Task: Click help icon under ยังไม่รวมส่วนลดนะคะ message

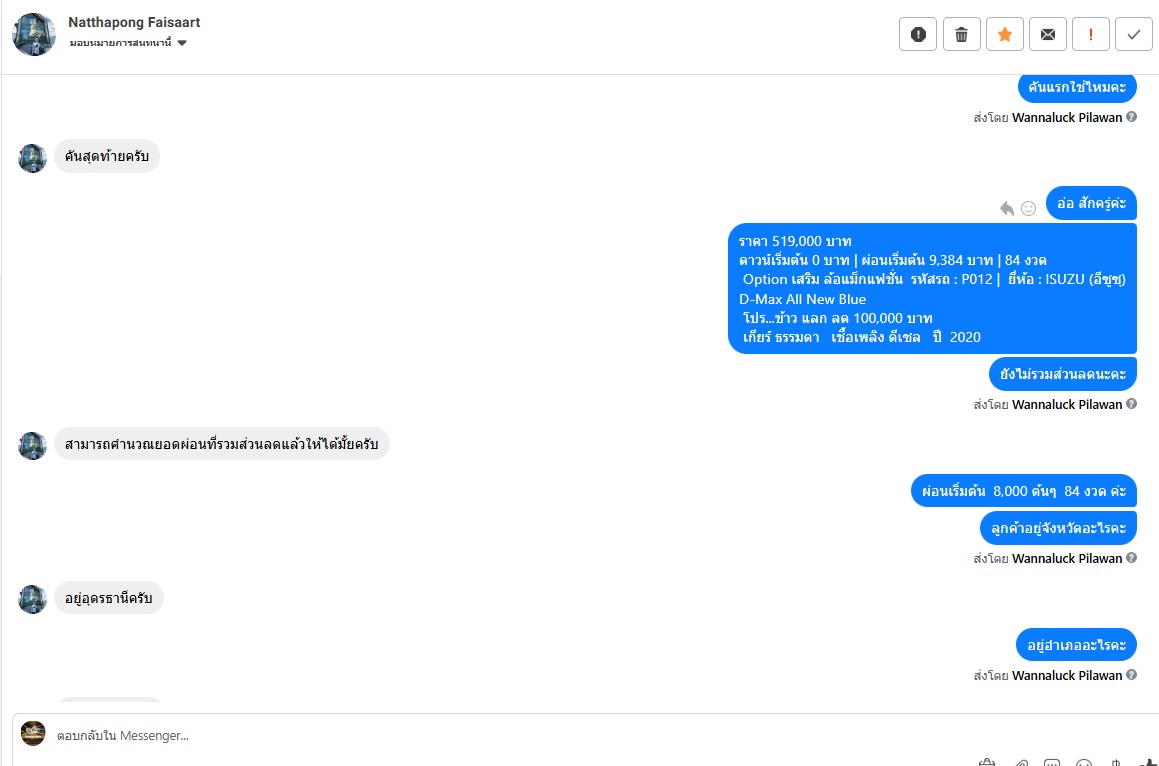Action: click(1131, 404)
